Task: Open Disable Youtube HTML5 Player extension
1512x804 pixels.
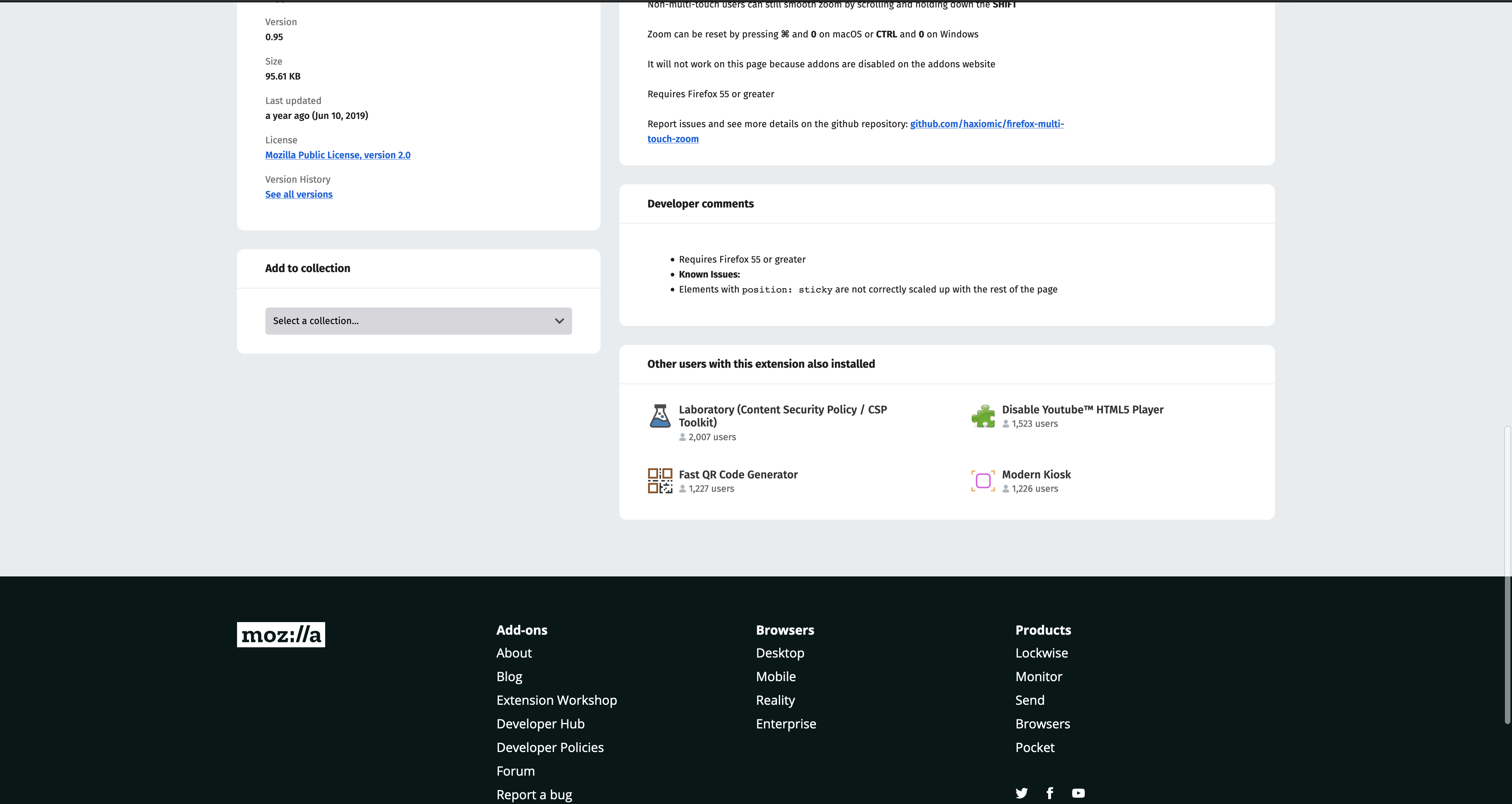Action: 1082,409
